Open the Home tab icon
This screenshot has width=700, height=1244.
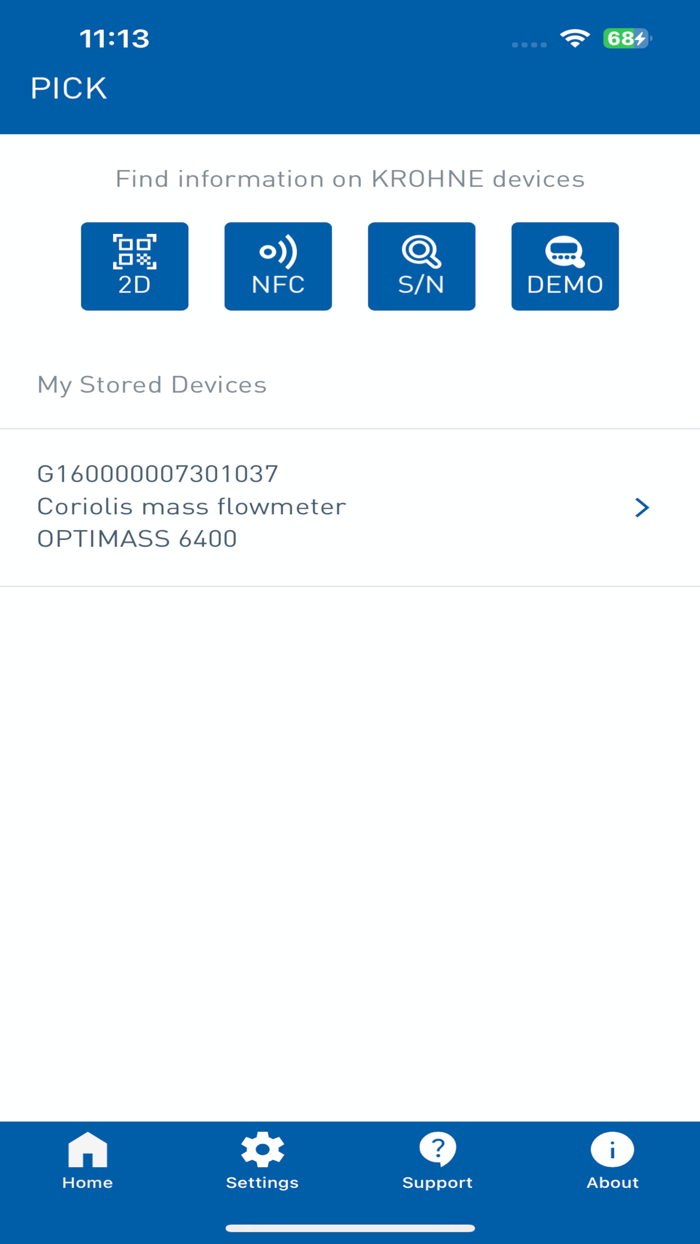pyautogui.click(x=87, y=1150)
